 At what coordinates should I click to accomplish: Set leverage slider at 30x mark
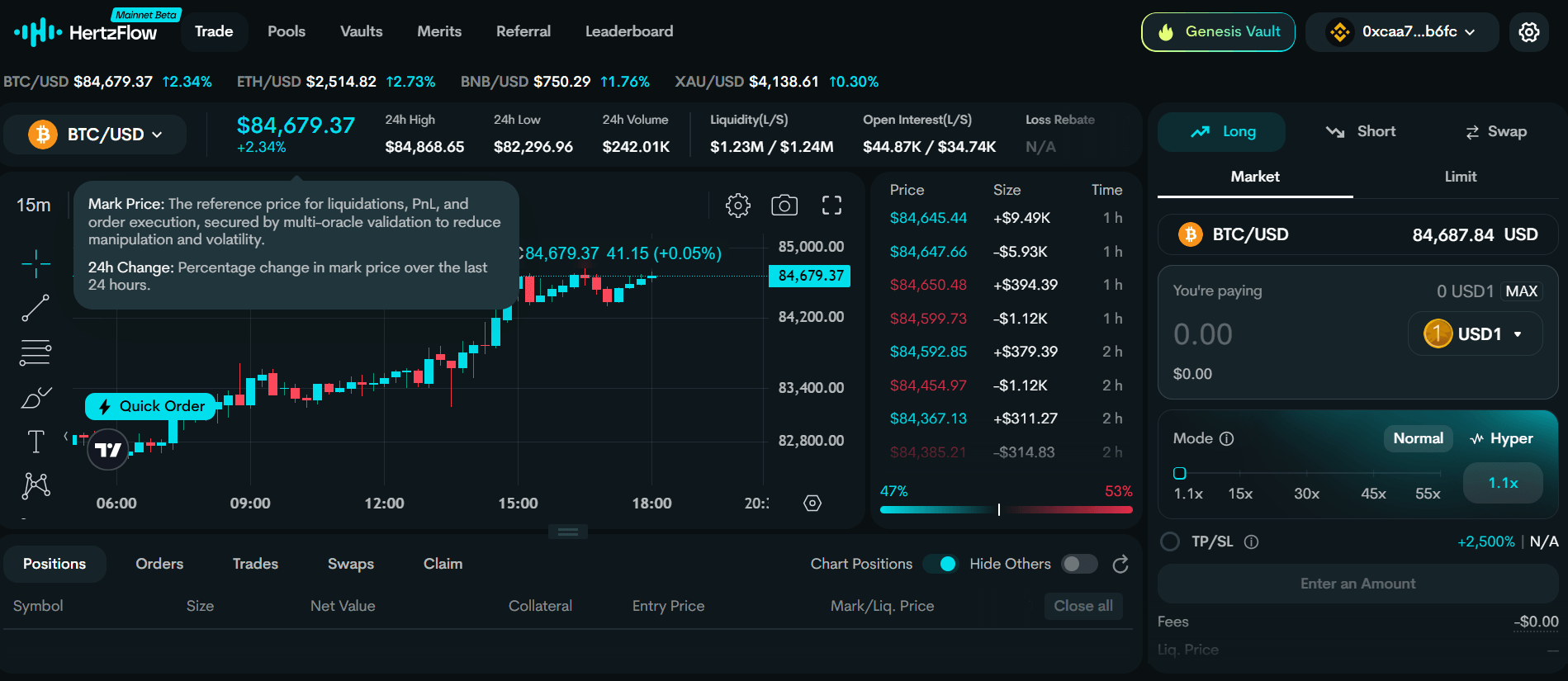[1306, 473]
